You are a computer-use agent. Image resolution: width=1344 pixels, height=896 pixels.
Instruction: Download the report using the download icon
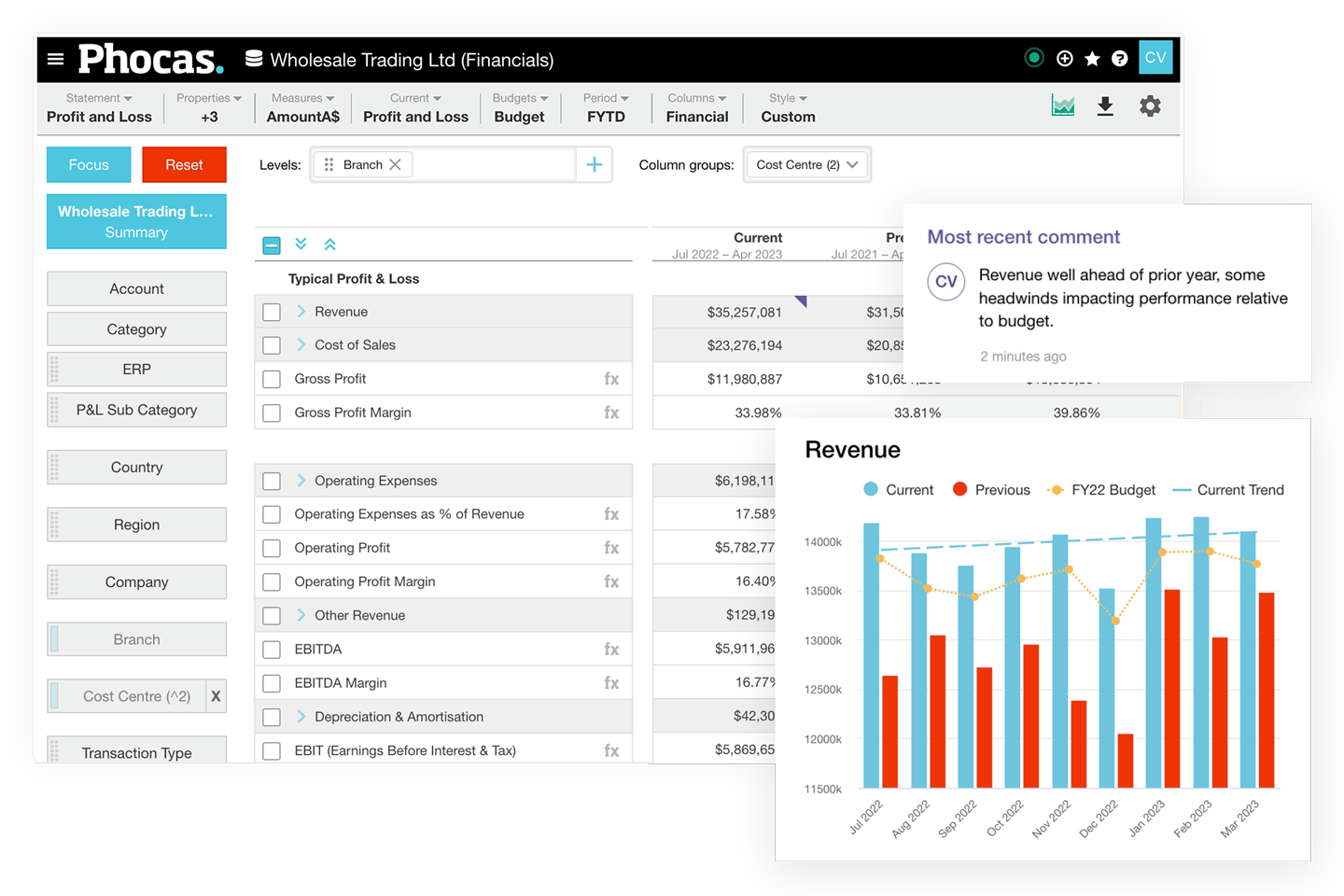click(x=1105, y=106)
